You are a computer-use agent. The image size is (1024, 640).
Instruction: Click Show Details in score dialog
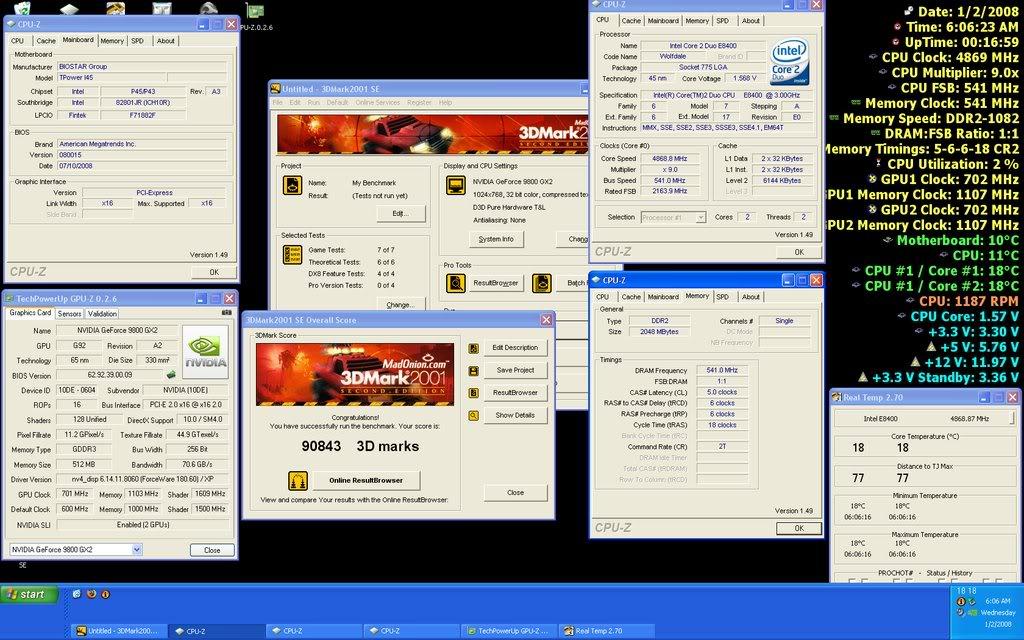[x=515, y=415]
